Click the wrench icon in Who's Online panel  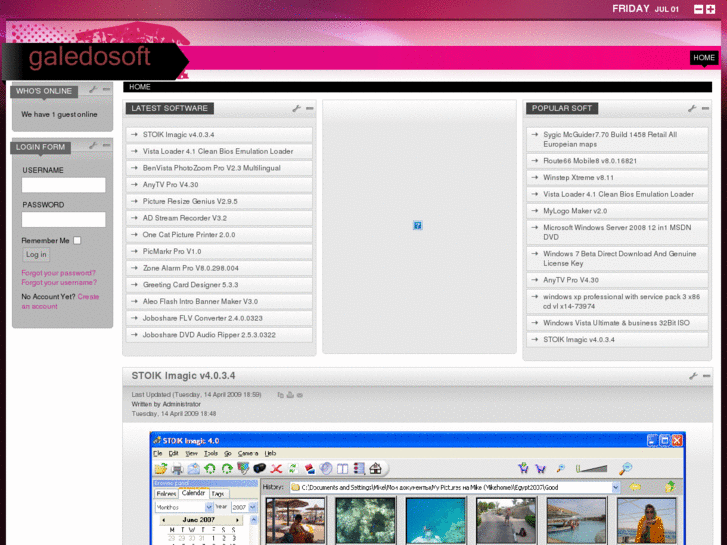(x=93, y=90)
